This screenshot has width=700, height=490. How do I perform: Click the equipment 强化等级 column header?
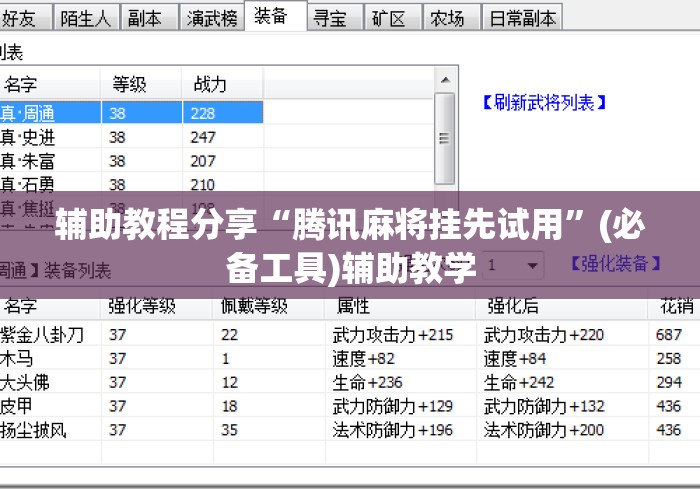pyautogui.click(x=157, y=307)
